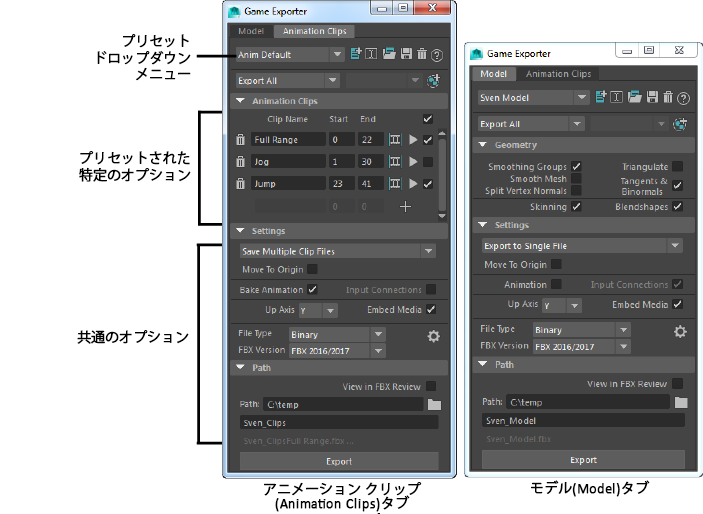The width and height of the screenshot is (703, 514).
Task: Enable export checkbox for Jog clip
Action: [x=428, y=161]
